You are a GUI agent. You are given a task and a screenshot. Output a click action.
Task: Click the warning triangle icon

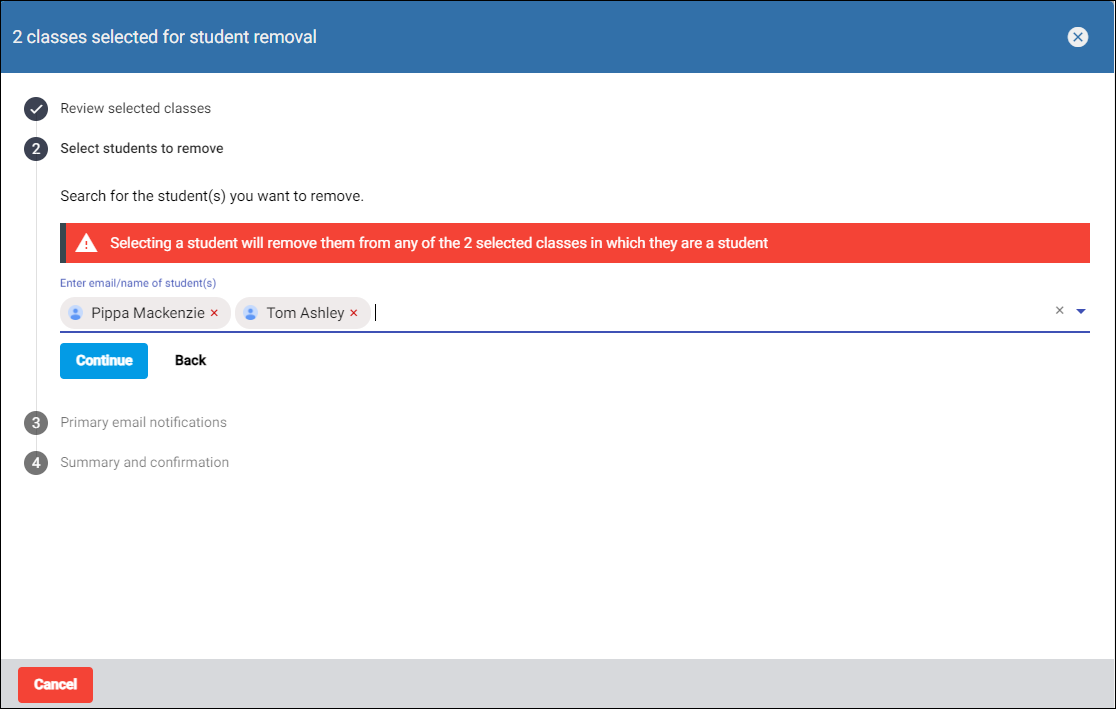pyautogui.click(x=86, y=243)
